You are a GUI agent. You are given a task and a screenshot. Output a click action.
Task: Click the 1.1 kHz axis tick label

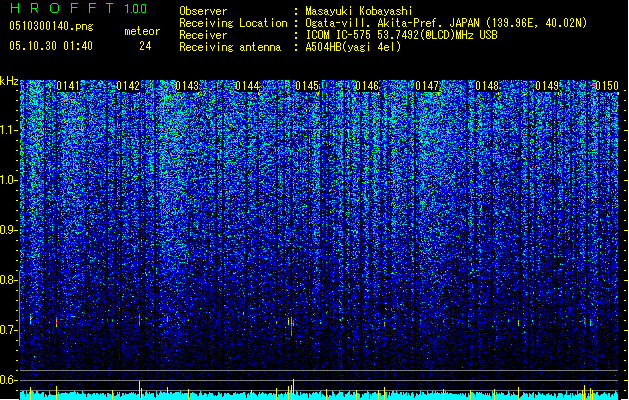click(9, 130)
